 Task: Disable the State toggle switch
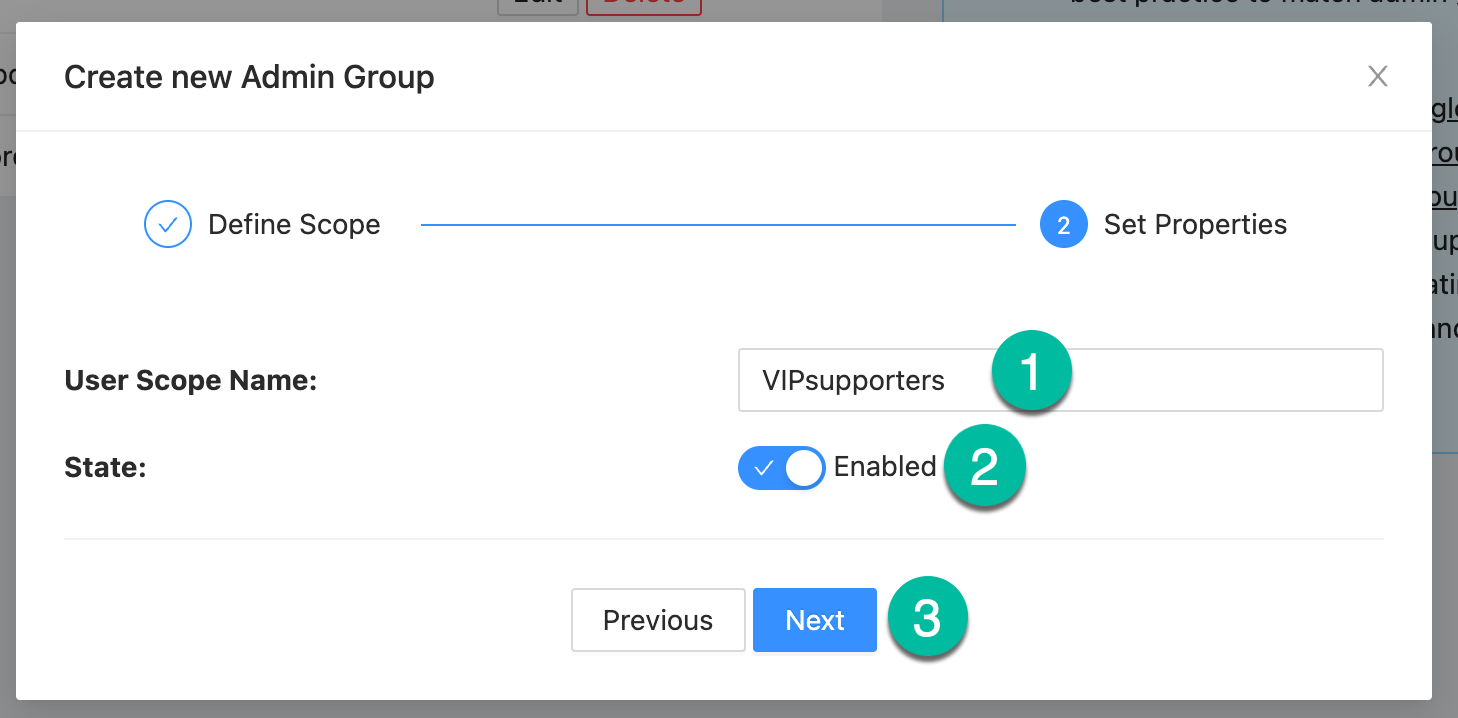click(x=781, y=468)
